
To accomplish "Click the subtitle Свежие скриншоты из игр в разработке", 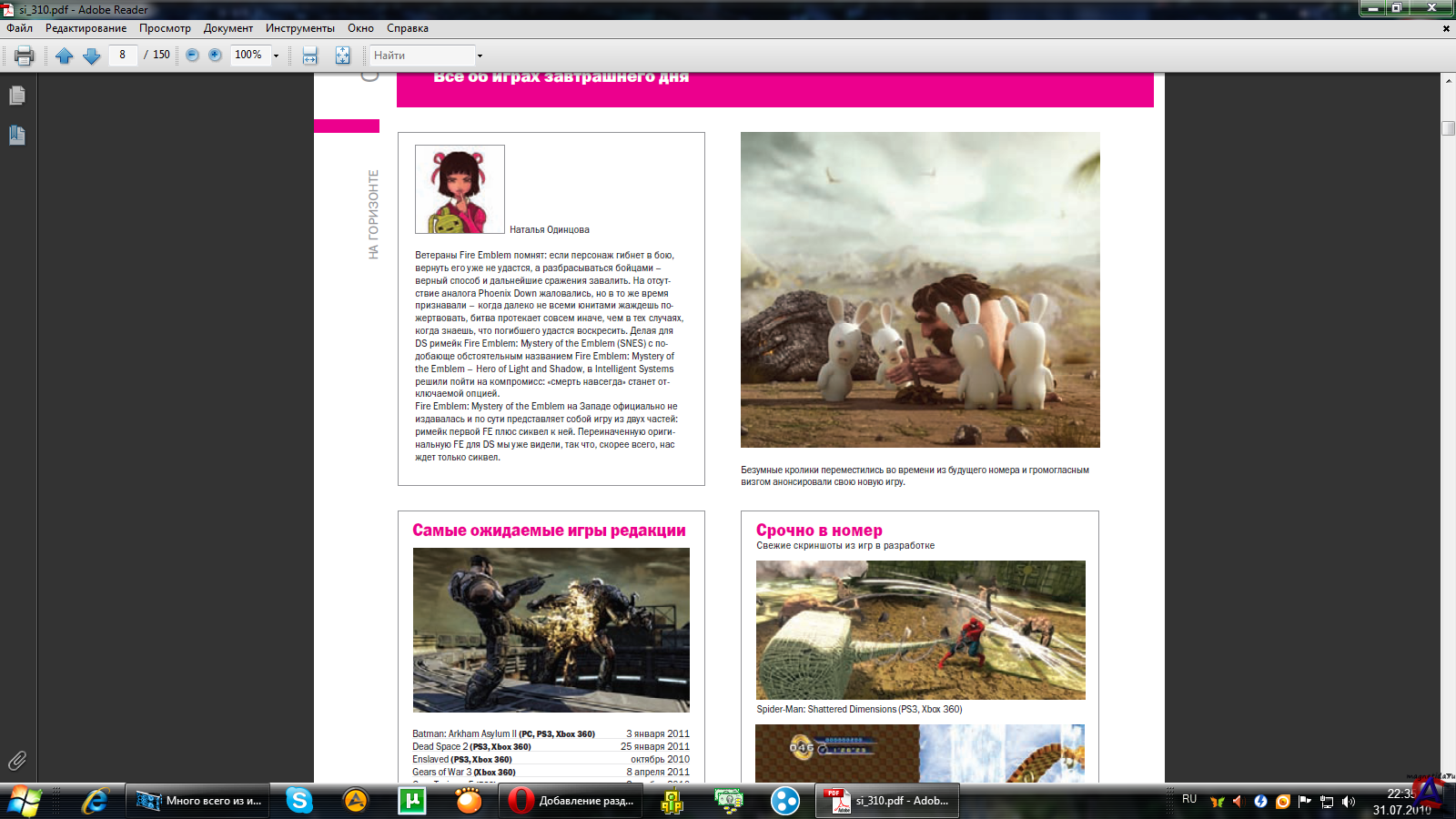I will coord(845,546).
